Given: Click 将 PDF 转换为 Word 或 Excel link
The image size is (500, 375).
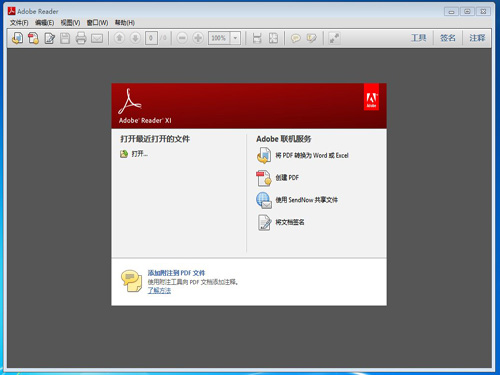Looking at the screenshot, I should click(312, 155).
